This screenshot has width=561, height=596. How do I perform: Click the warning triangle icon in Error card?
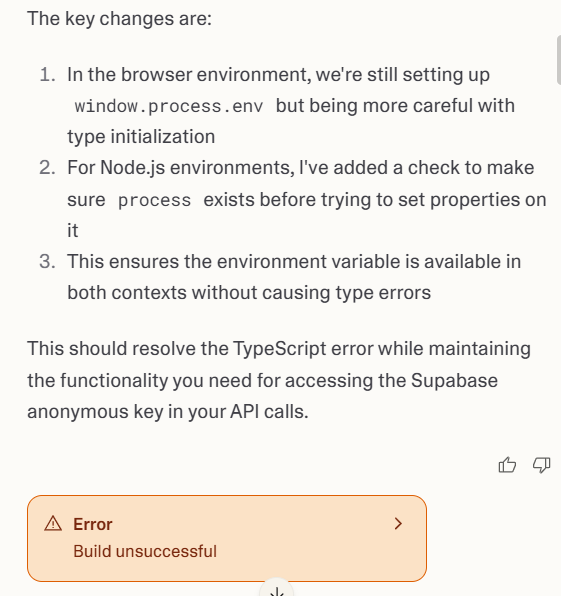tap(53, 523)
